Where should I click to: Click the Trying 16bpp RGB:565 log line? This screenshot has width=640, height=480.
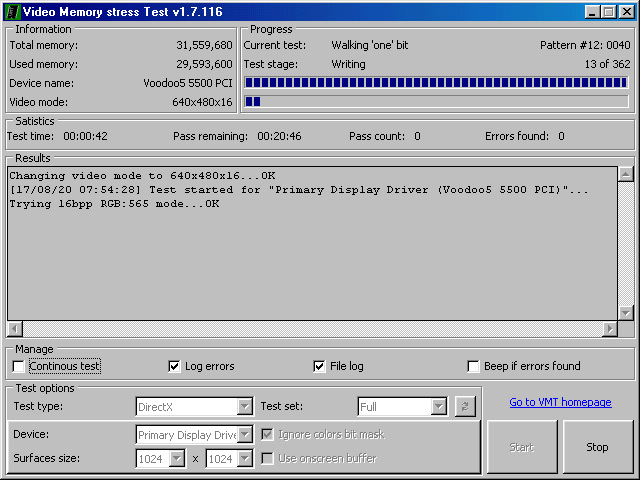pyautogui.click(x=114, y=204)
